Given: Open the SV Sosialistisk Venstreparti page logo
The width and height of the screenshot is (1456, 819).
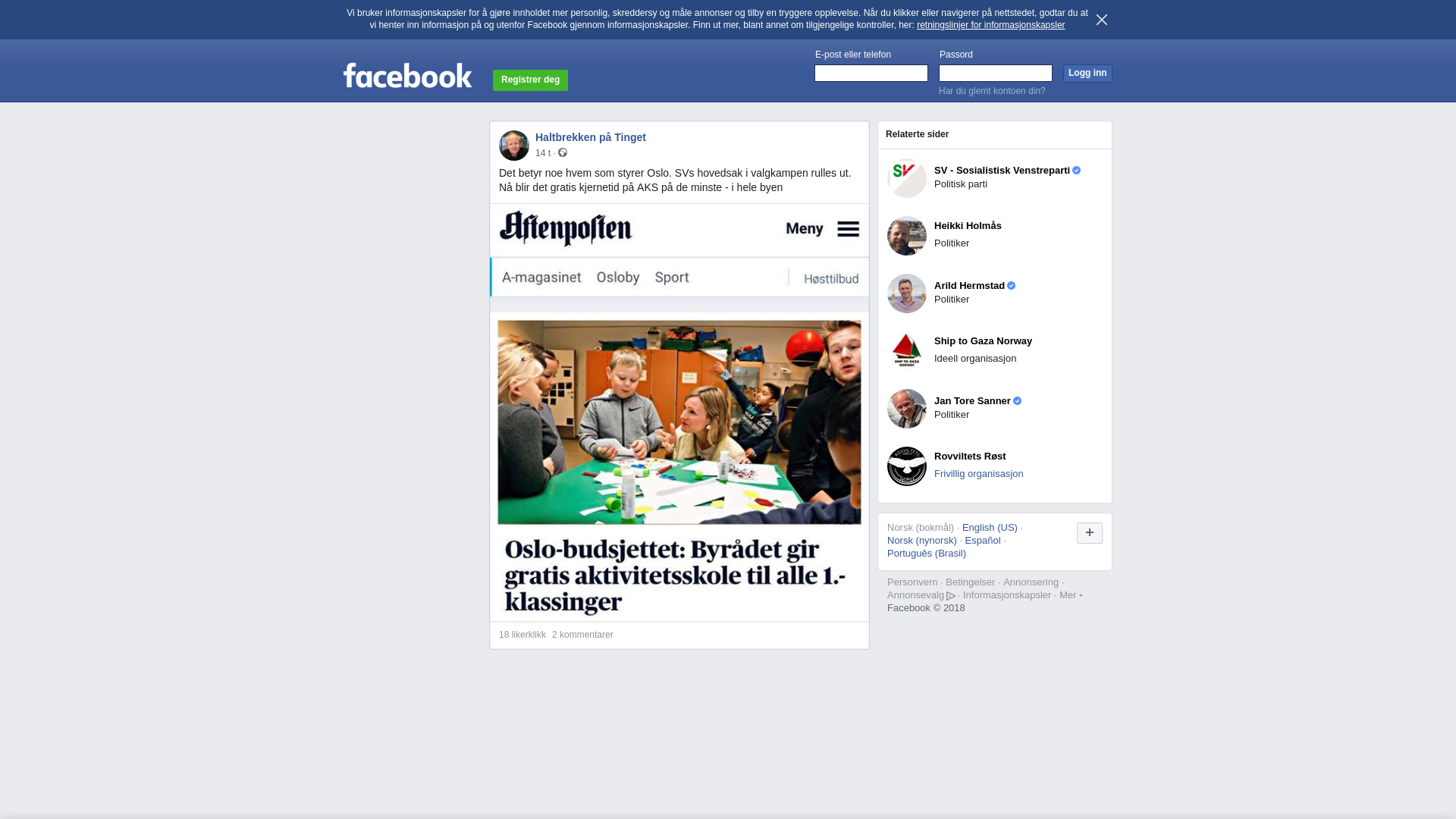Looking at the screenshot, I should tap(907, 178).
